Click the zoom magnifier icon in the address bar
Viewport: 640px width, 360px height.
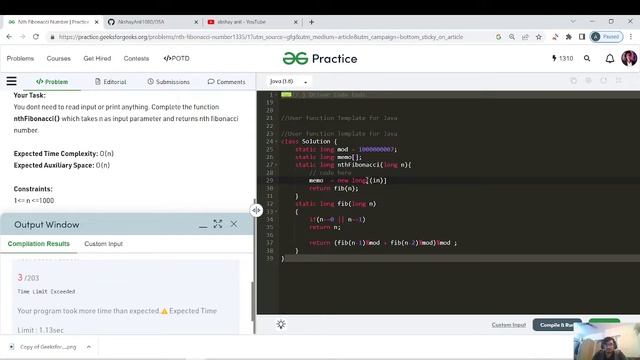(512, 37)
